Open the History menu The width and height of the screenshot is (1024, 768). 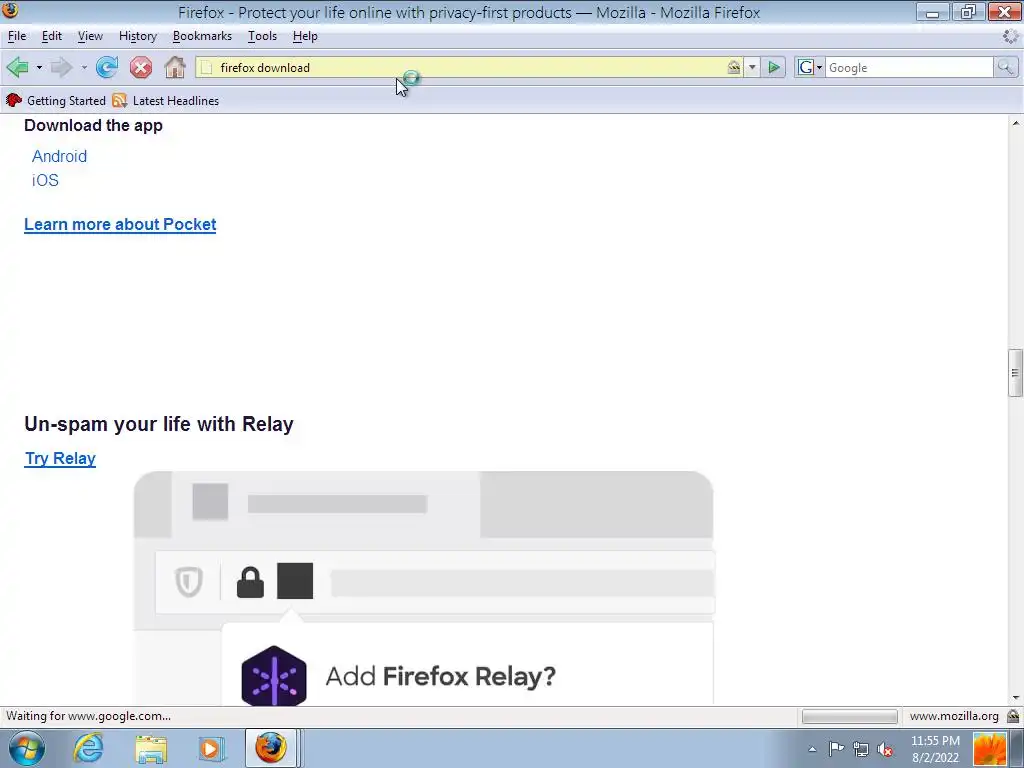point(138,36)
